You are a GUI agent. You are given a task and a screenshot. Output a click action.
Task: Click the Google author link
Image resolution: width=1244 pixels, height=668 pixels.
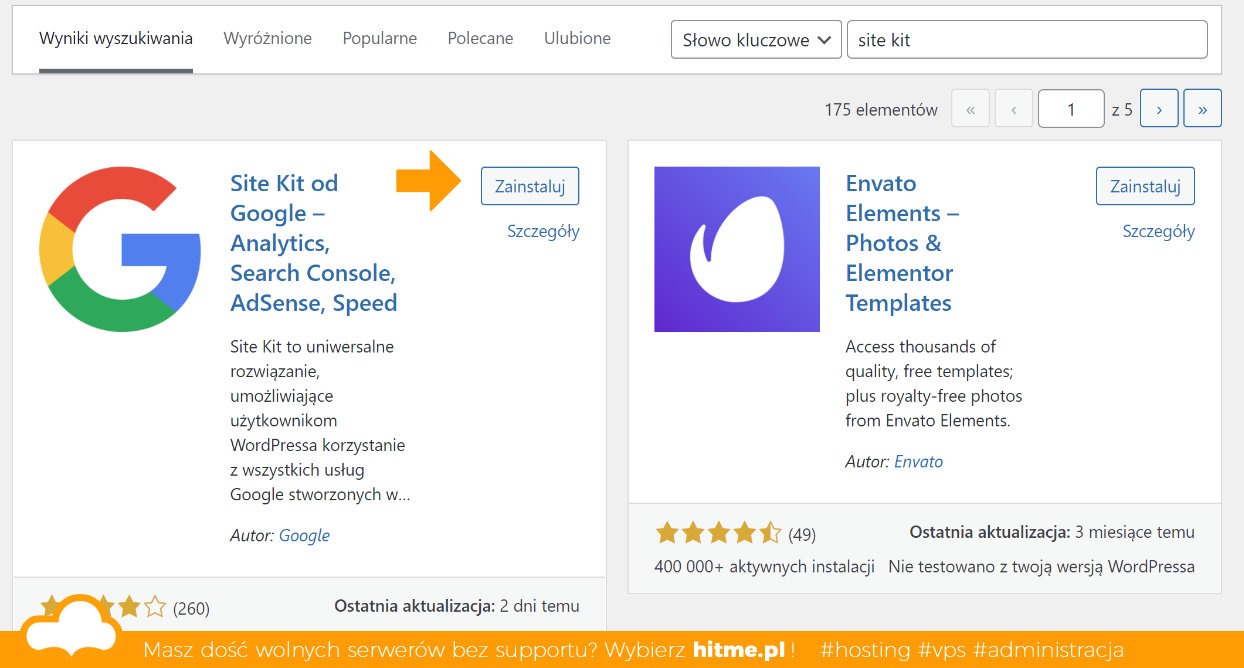[x=304, y=535]
